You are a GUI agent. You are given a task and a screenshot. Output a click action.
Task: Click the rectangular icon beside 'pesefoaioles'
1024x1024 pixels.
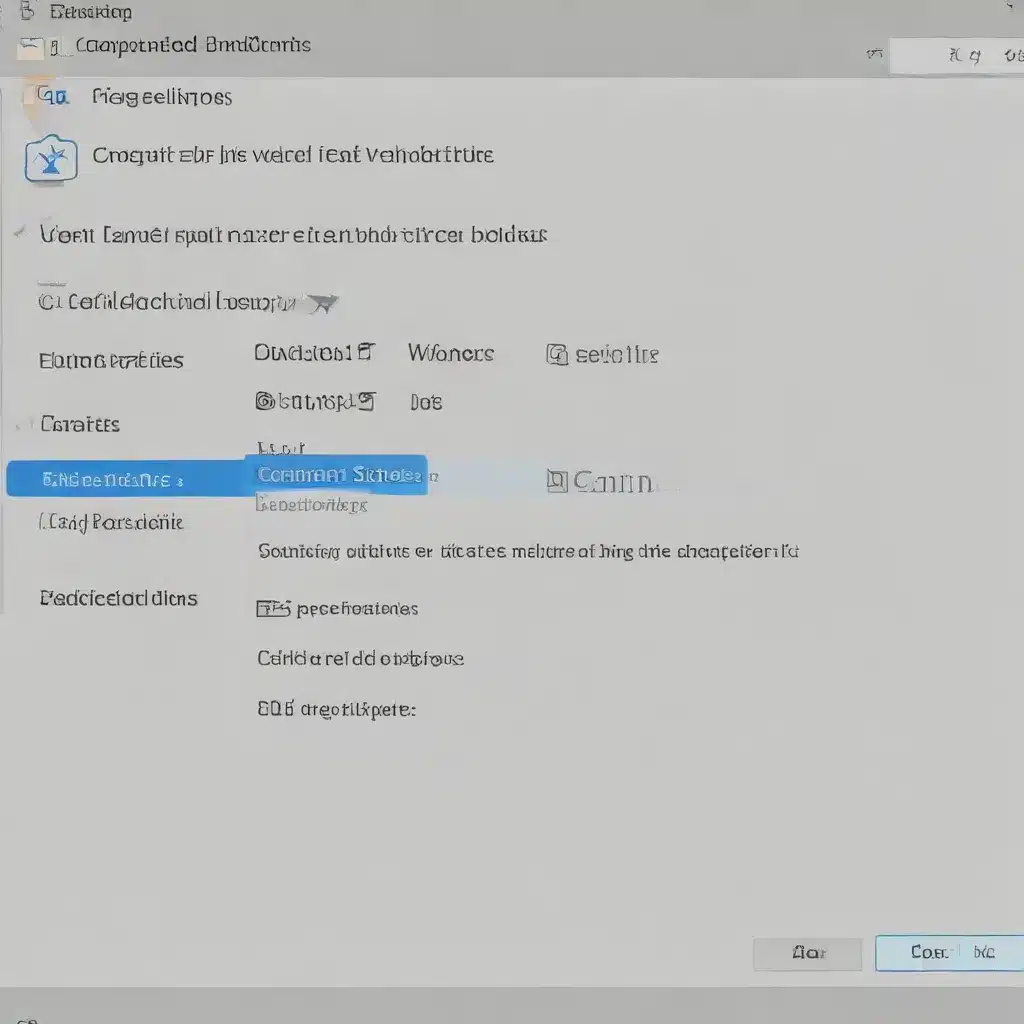[273, 609]
